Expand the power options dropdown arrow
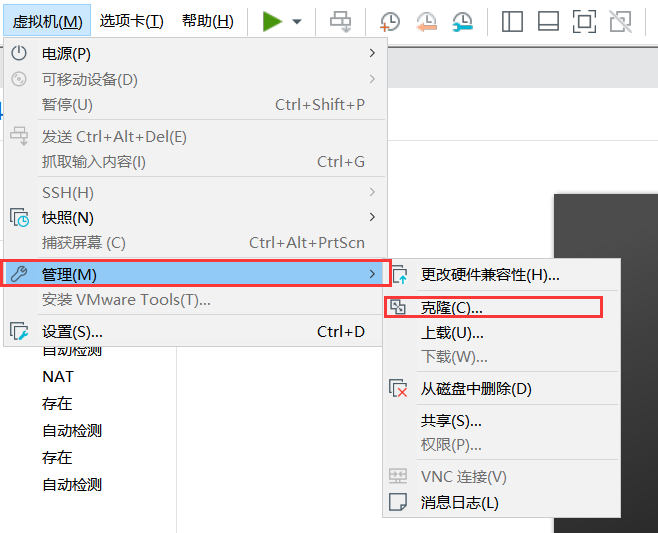Screen dimensions: 658x533 (x=297, y=21)
